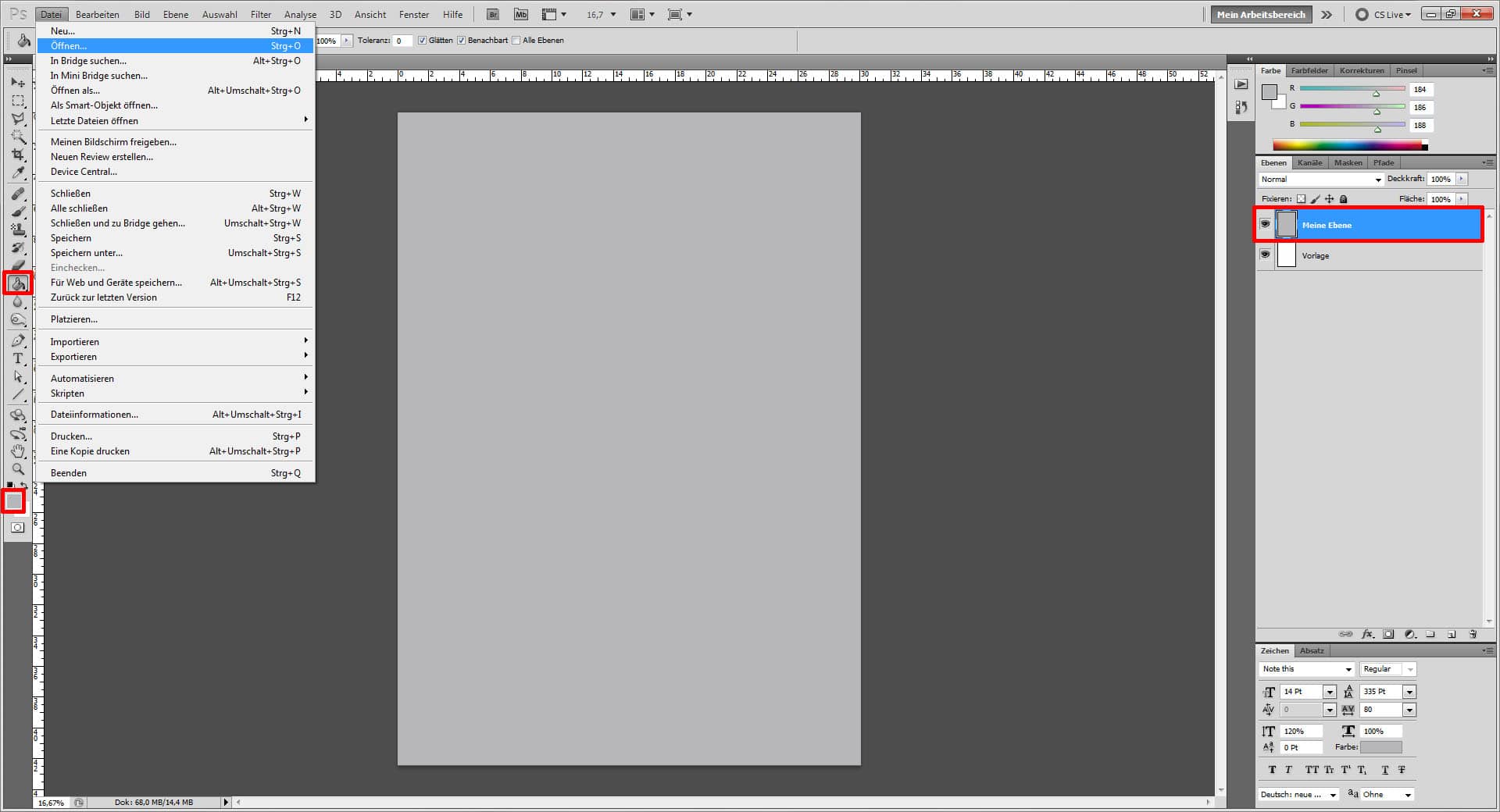Create a new layer

(1452, 634)
